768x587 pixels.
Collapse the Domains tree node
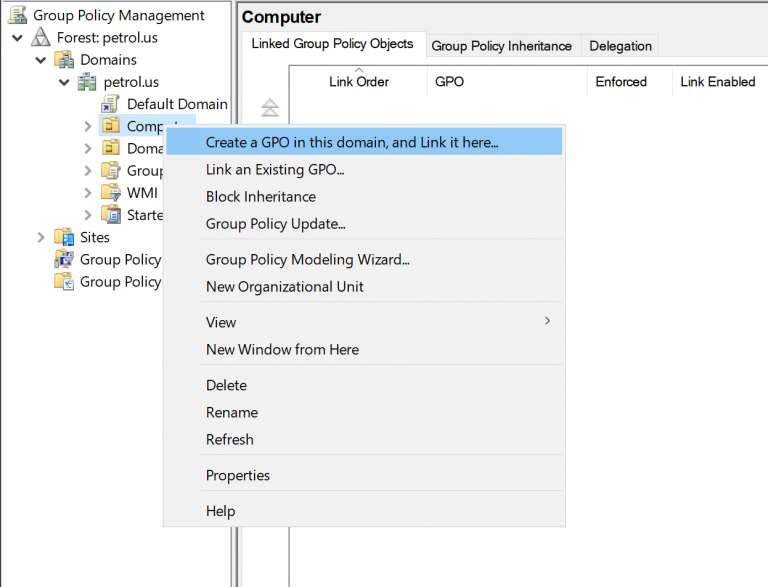(x=41, y=60)
